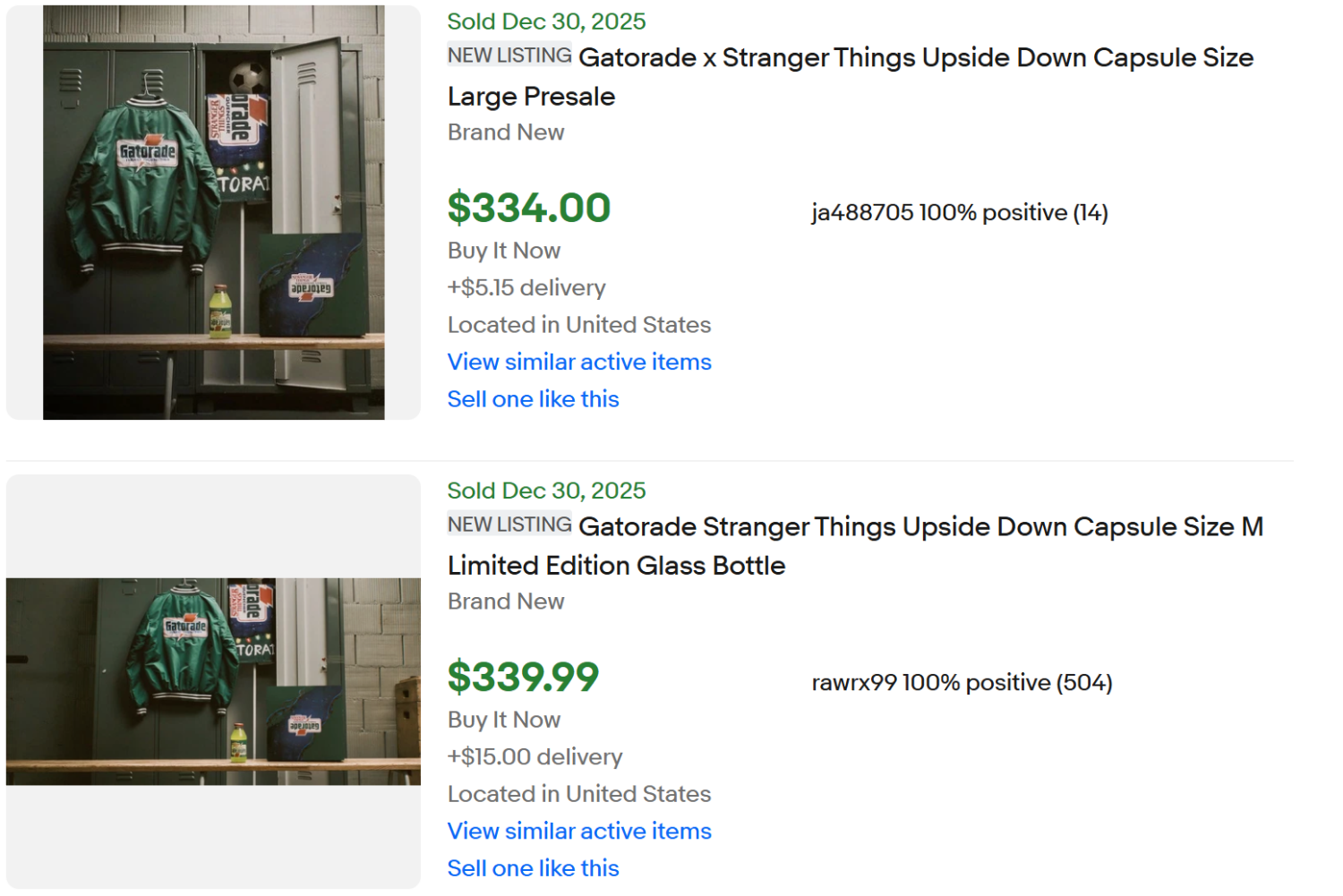
Task: Click the NEW LISTING badge on the first item
Action: click(509, 55)
